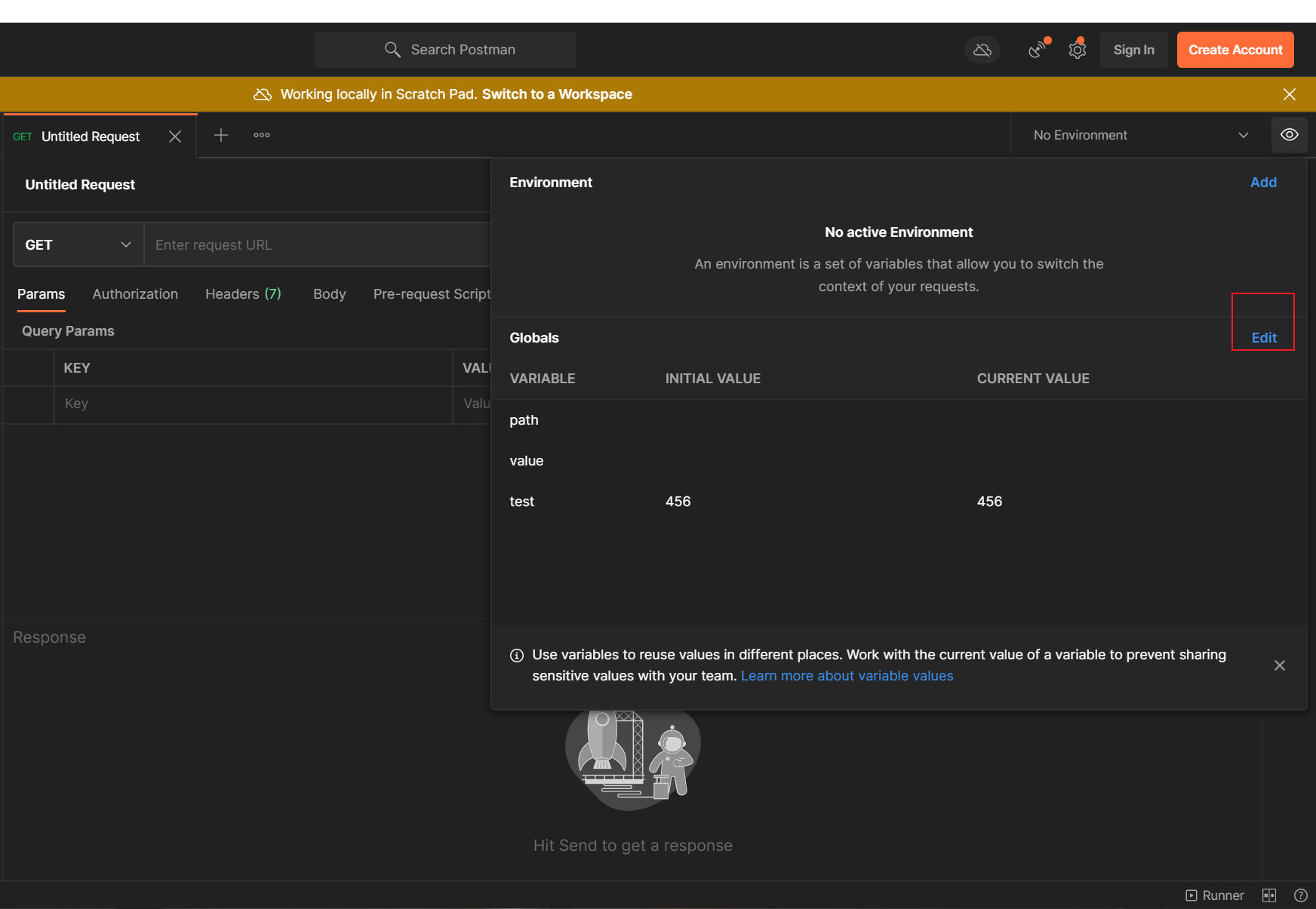Close the Untitled Request tab
Image resolution: width=1316 pixels, height=909 pixels.
coord(175,137)
